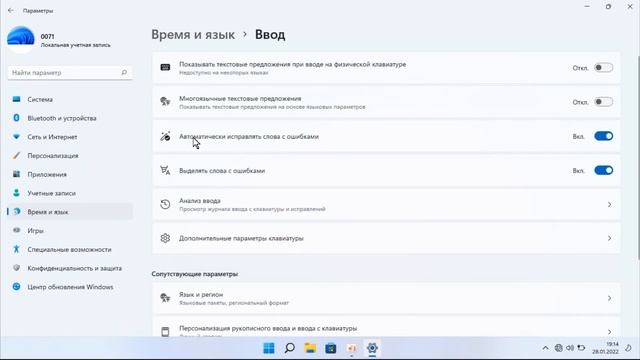Open Дополнительные параметры клавиатуры chevron
Screen dimensions: 640x360
pos(609,238)
